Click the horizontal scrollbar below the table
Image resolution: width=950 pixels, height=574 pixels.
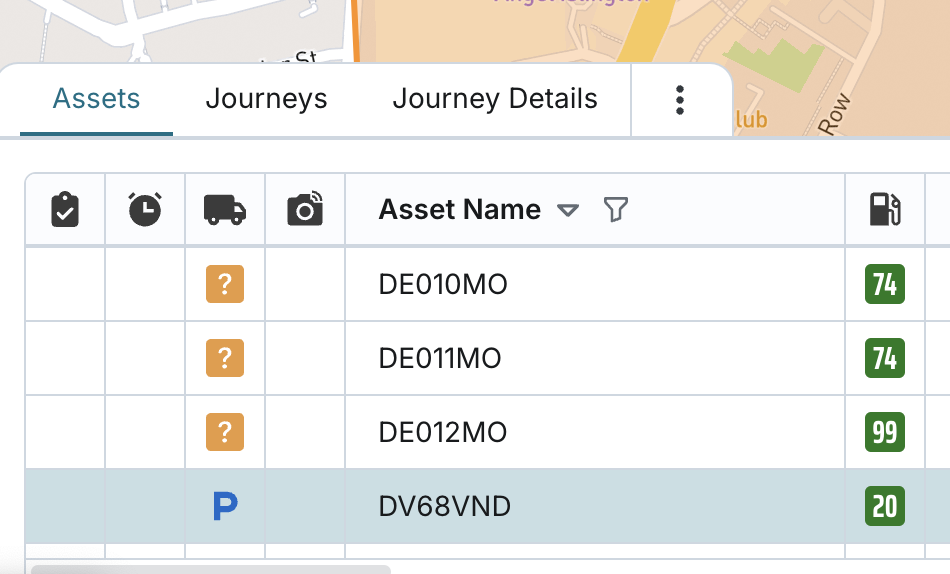[210, 569]
